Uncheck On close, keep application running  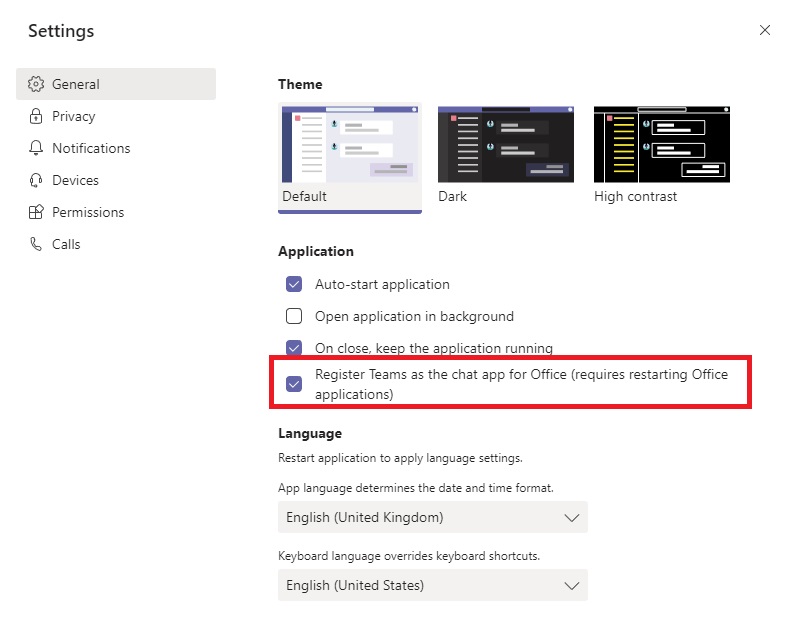294,347
